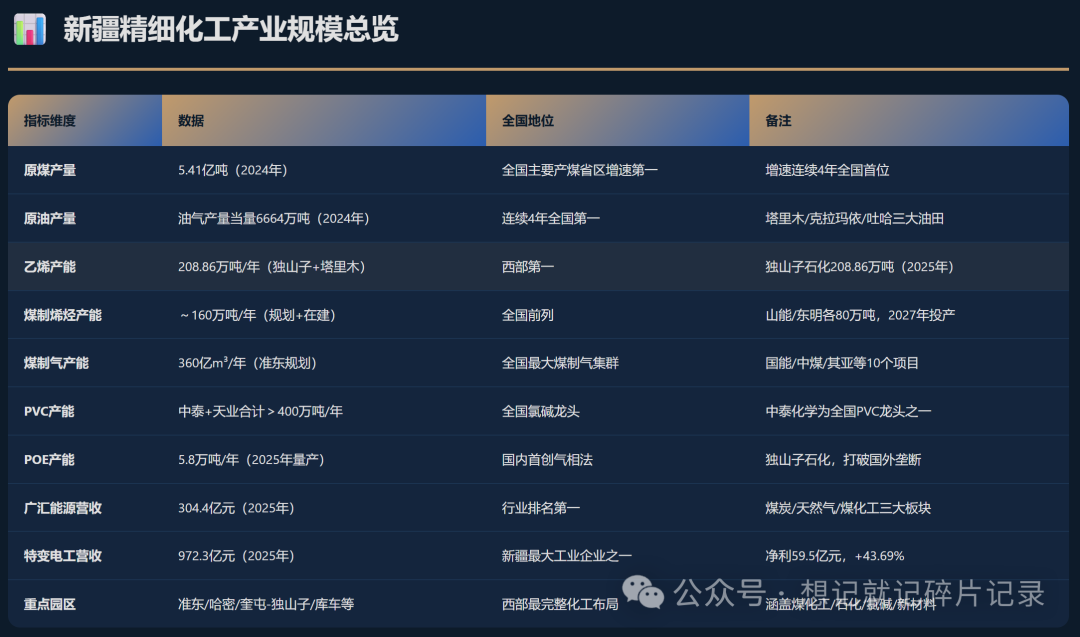Click the title 新疆精细化工产业规模总览
Image resolution: width=1080 pixels, height=637 pixels.
231,30
